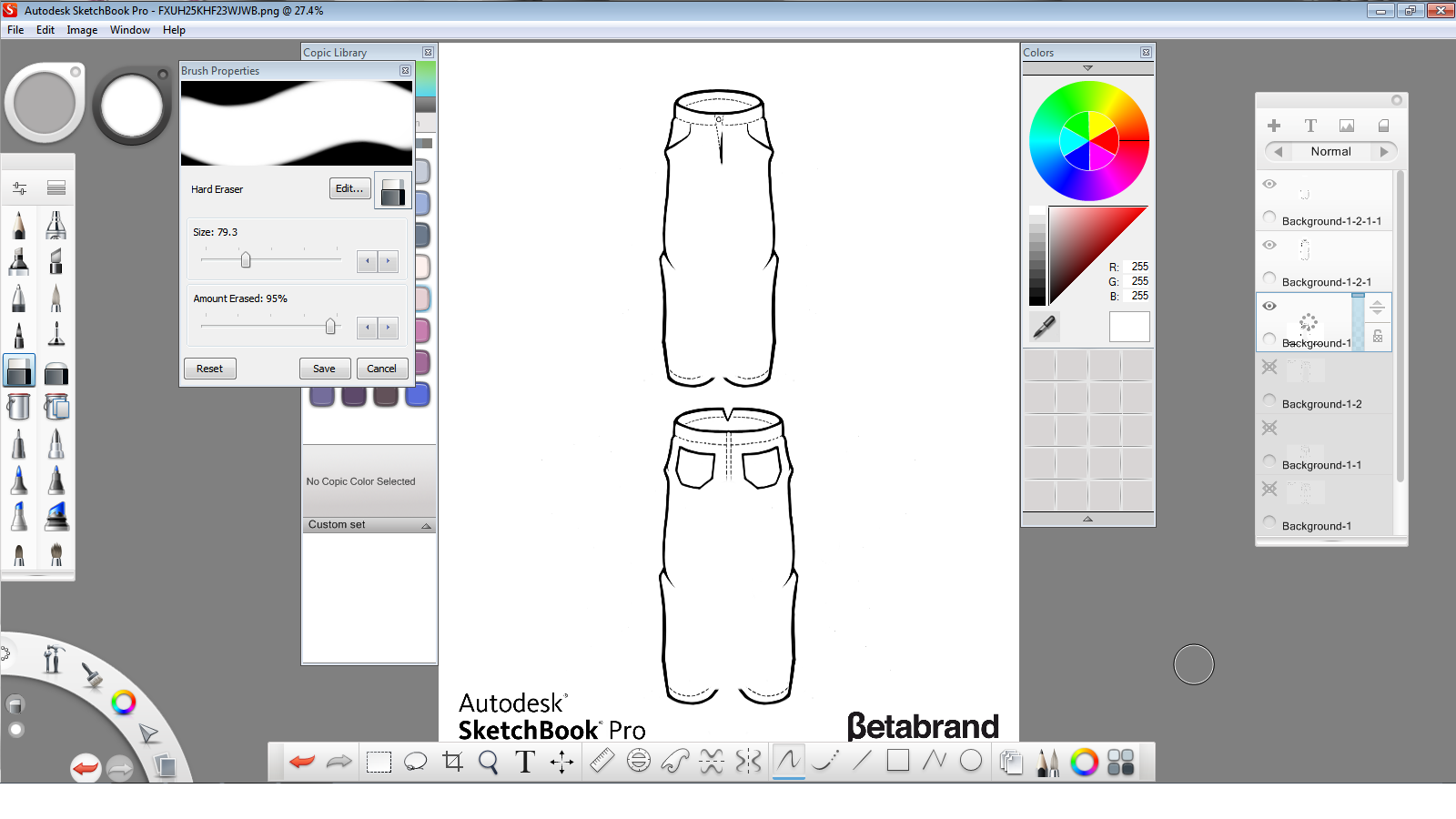
Task: Open the Copic library grid icon
Action: point(1121,762)
